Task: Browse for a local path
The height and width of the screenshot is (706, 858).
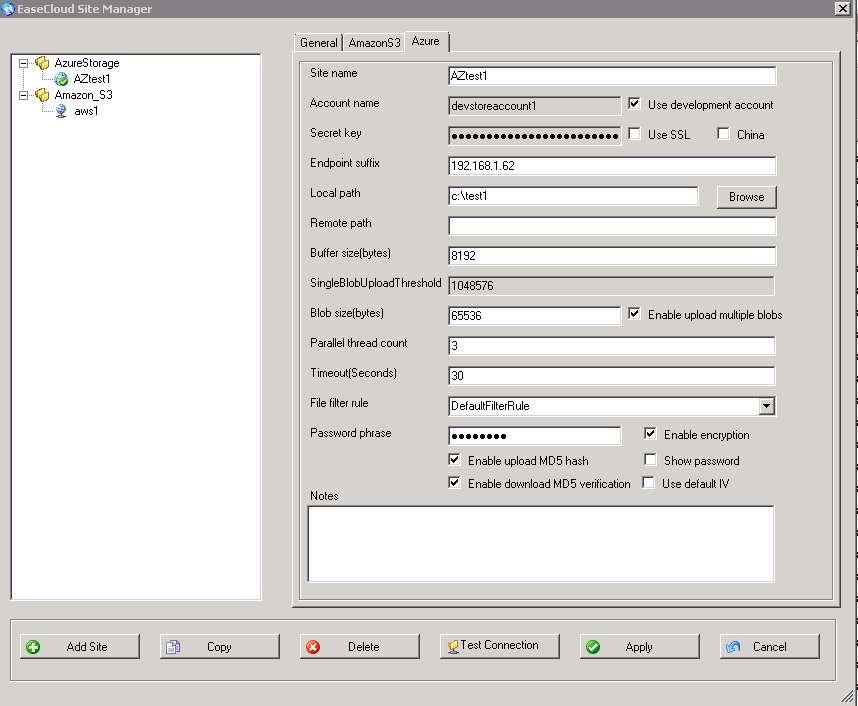Action: pyautogui.click(x=746, y=197)
